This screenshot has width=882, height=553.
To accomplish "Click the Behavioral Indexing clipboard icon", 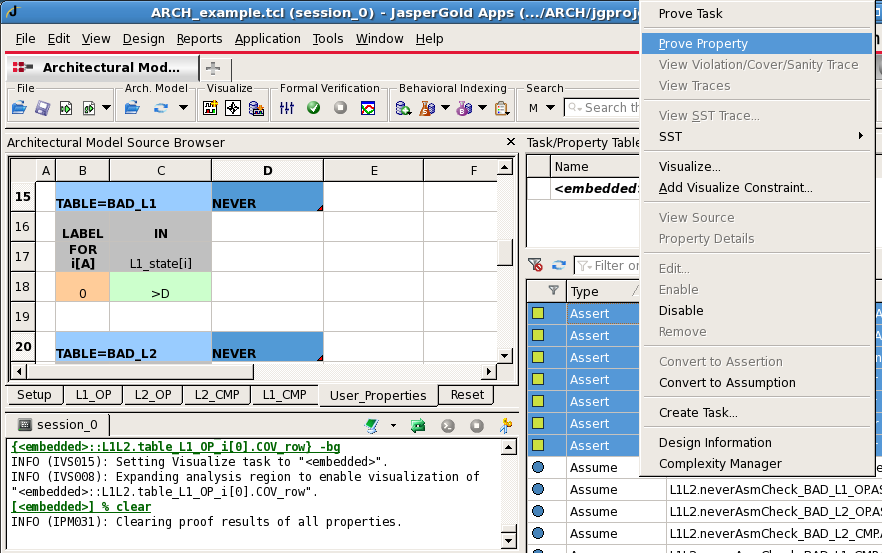I will [x=501, y=107].
